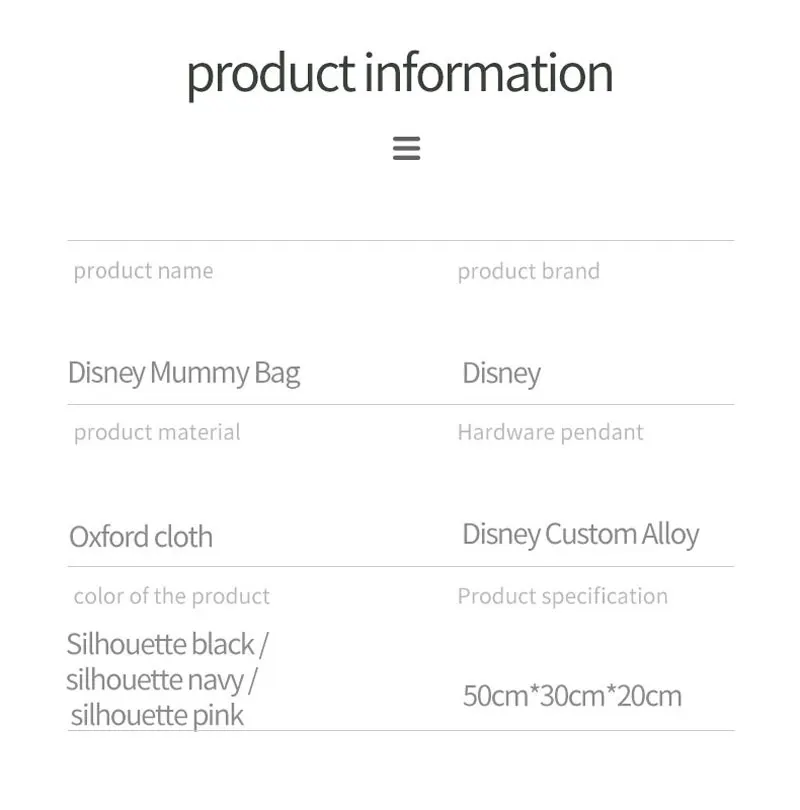Click the word Mummy in product name
The image size is (800, 810).
tap(200, 373)
